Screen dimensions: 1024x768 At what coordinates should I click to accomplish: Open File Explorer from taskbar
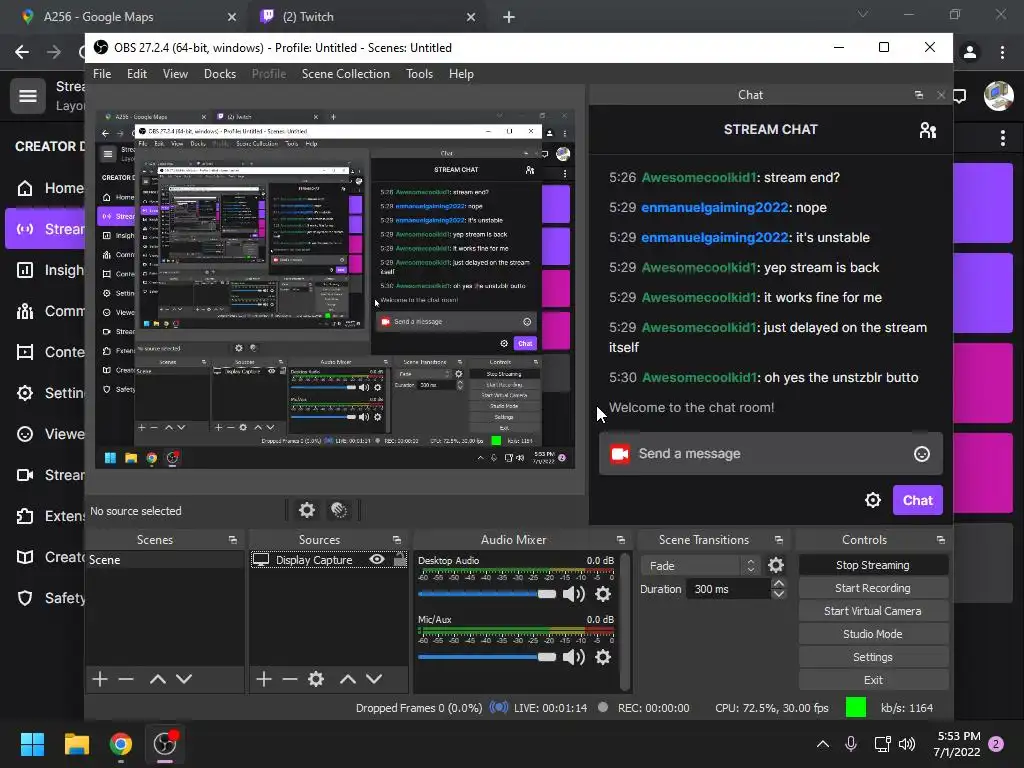click(76, 744)
